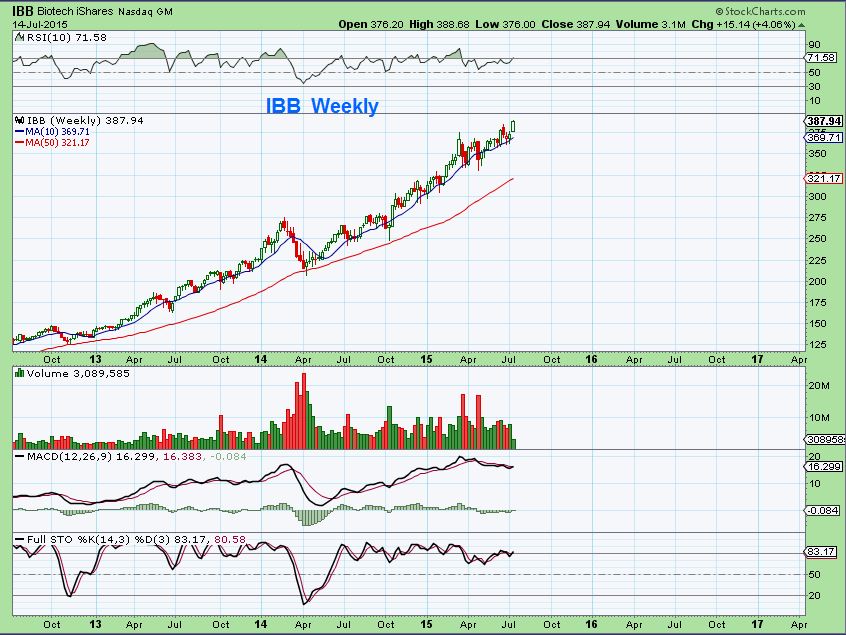Click the boxed 16.299 MACD axis label
The height and width of the screenshot is (635, 846).
(824, 466)
